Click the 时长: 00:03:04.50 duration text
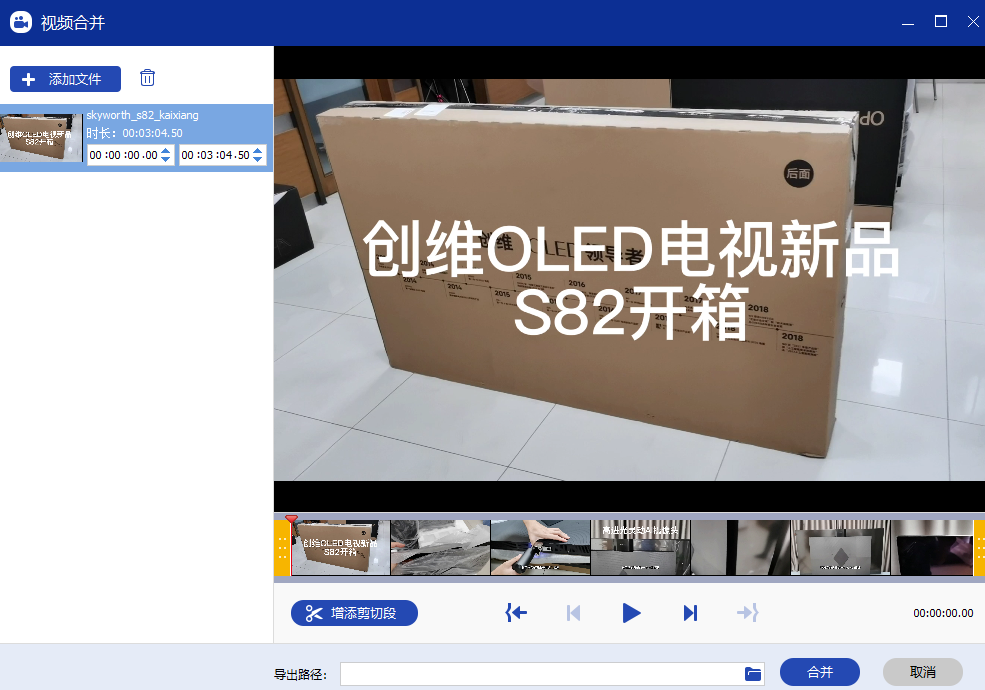 click(134, 133)
